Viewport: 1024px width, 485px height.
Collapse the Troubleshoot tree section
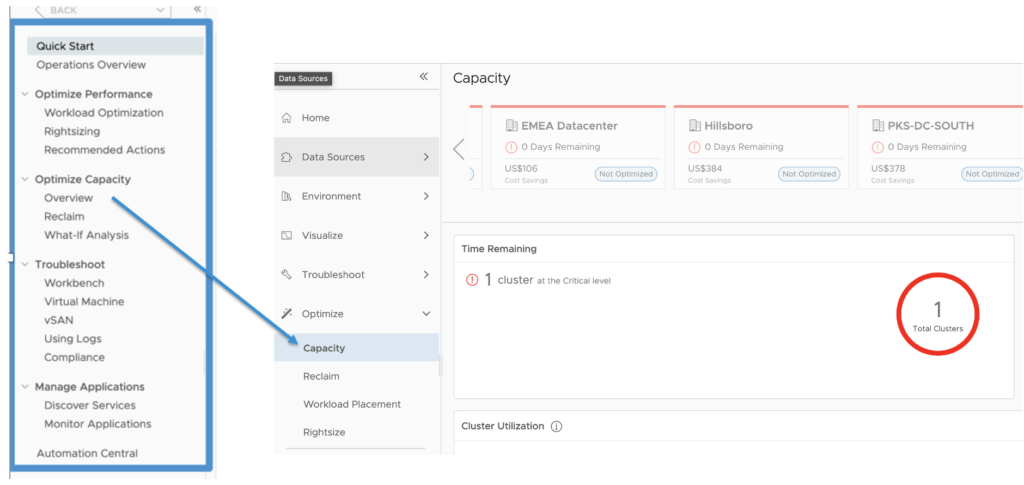pyautogui.click(x=26, y=265)
